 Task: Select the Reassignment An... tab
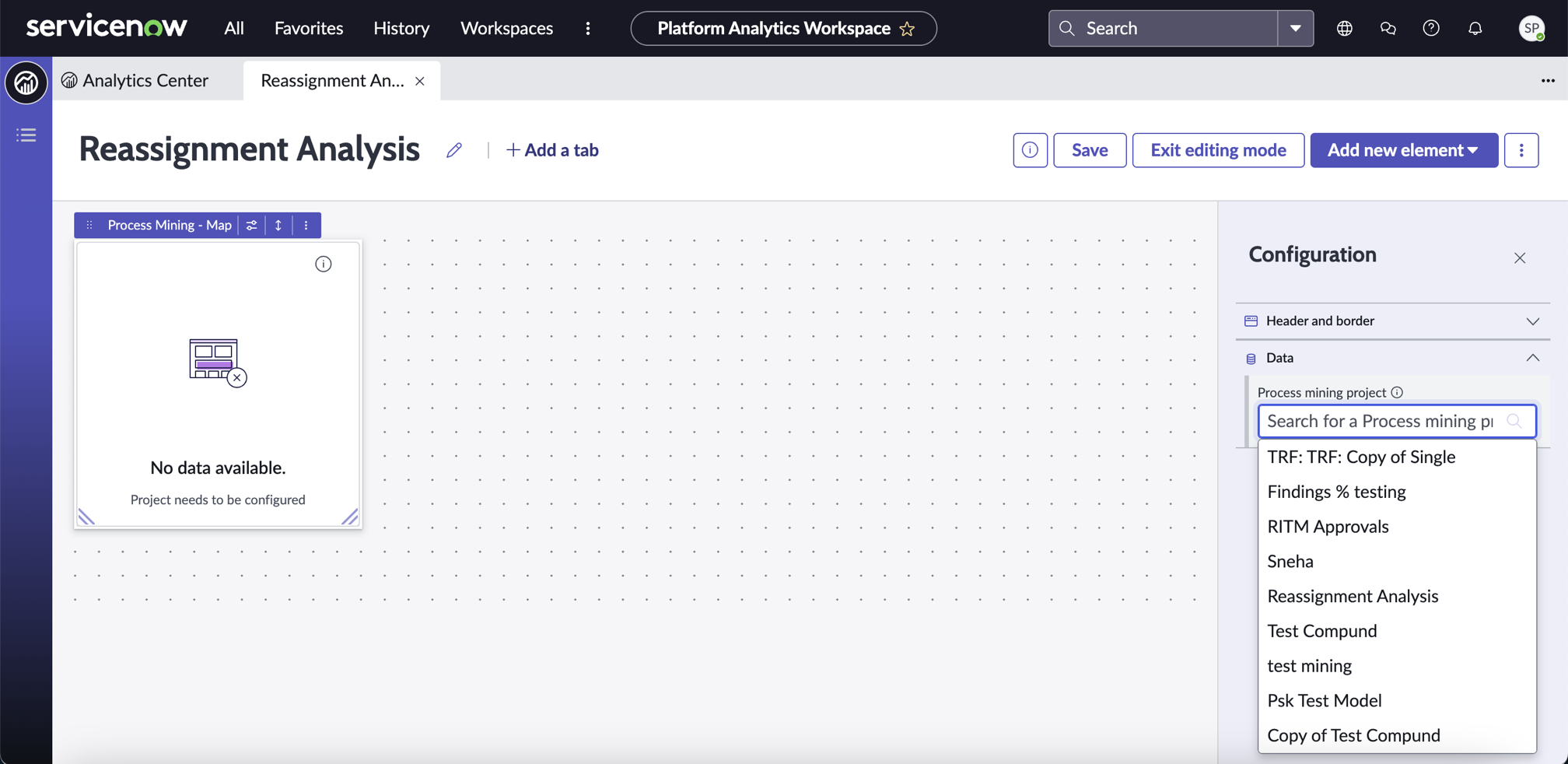[332, 80]
